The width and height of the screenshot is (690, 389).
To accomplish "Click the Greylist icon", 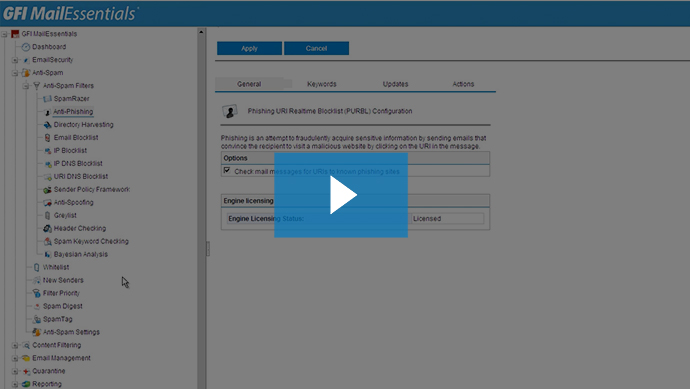I will coord(48,216).
